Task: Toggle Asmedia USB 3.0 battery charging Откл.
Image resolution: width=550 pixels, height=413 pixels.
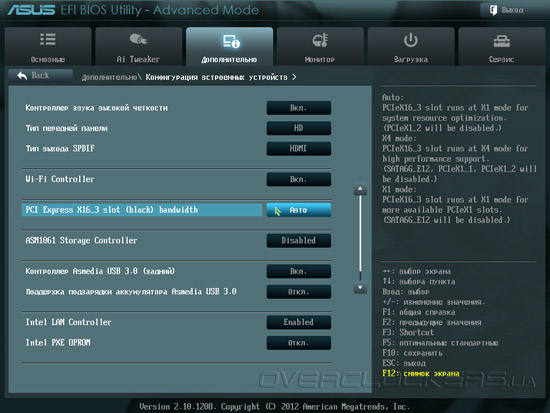Action: click(299, 292)
